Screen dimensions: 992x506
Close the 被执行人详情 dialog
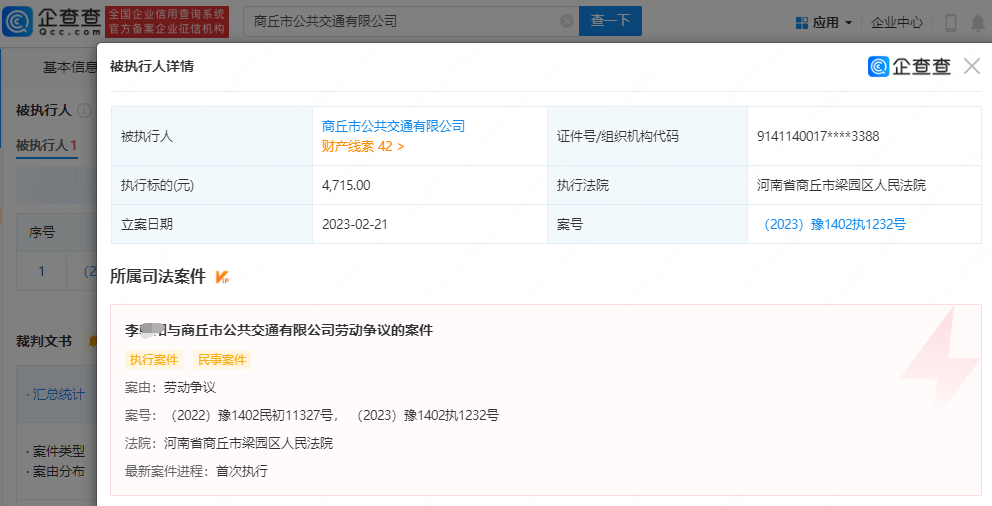[x=971, y=67]
